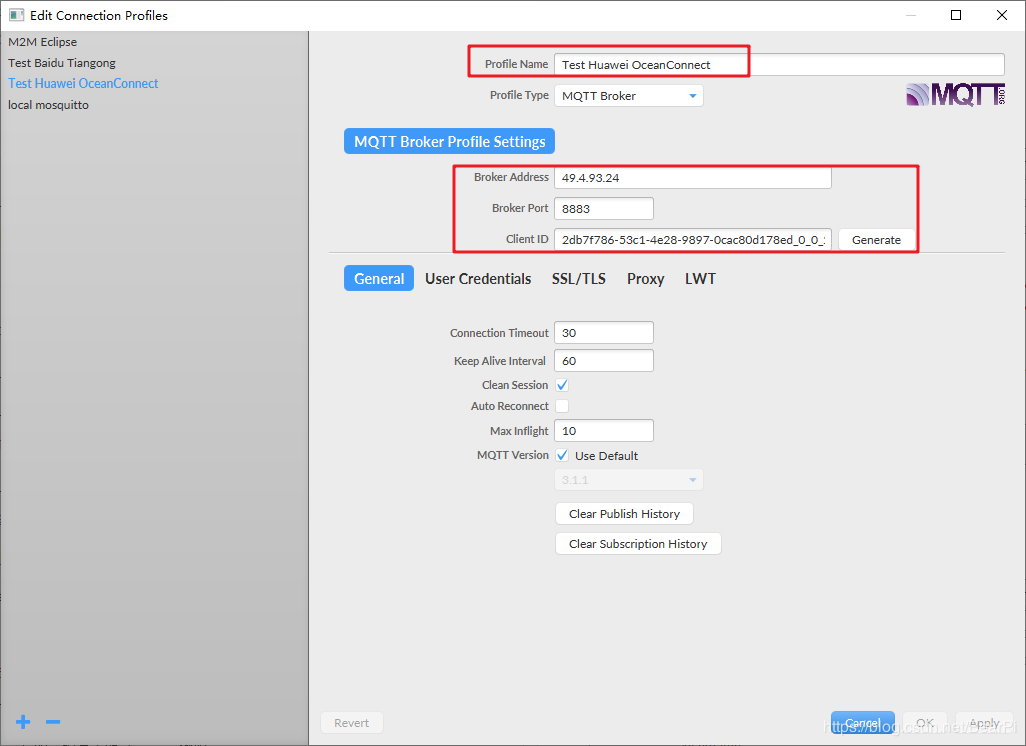Click the Keep Alive Interval label
This screenshot has width=1026, height=746.
point(500,361)
